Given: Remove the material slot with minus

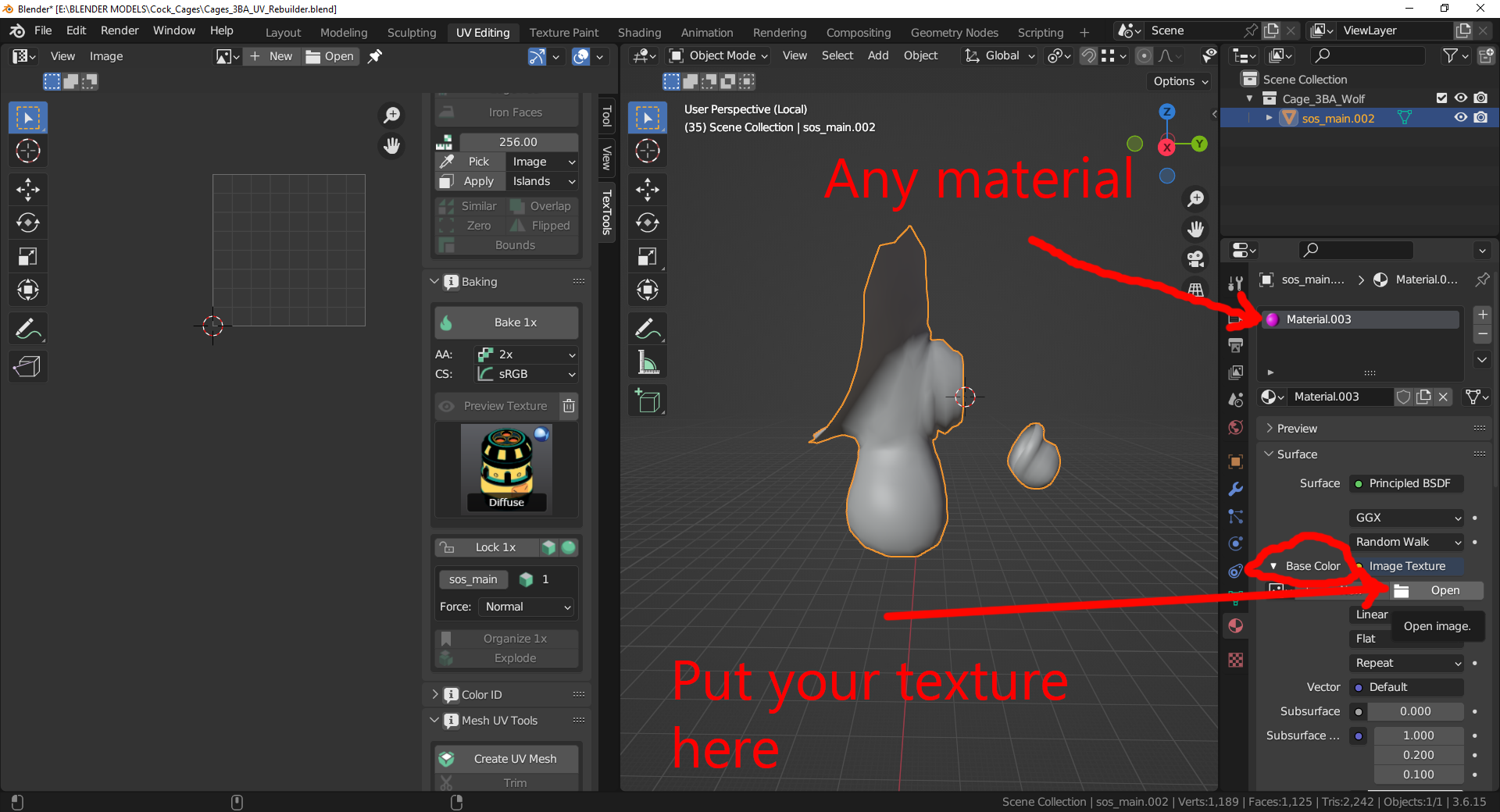Looking at the screenshot, I should point(1482,334).
